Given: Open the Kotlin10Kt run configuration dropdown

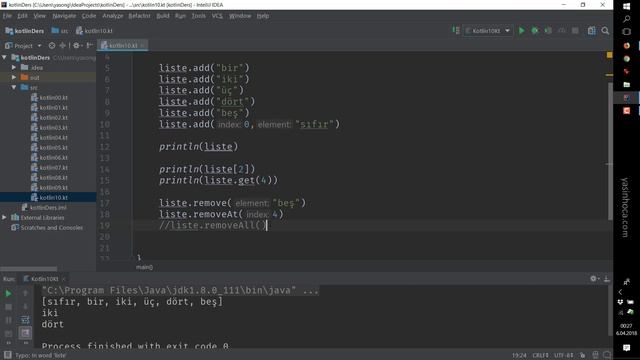Looking at the screenshot, I should point(488,31).
